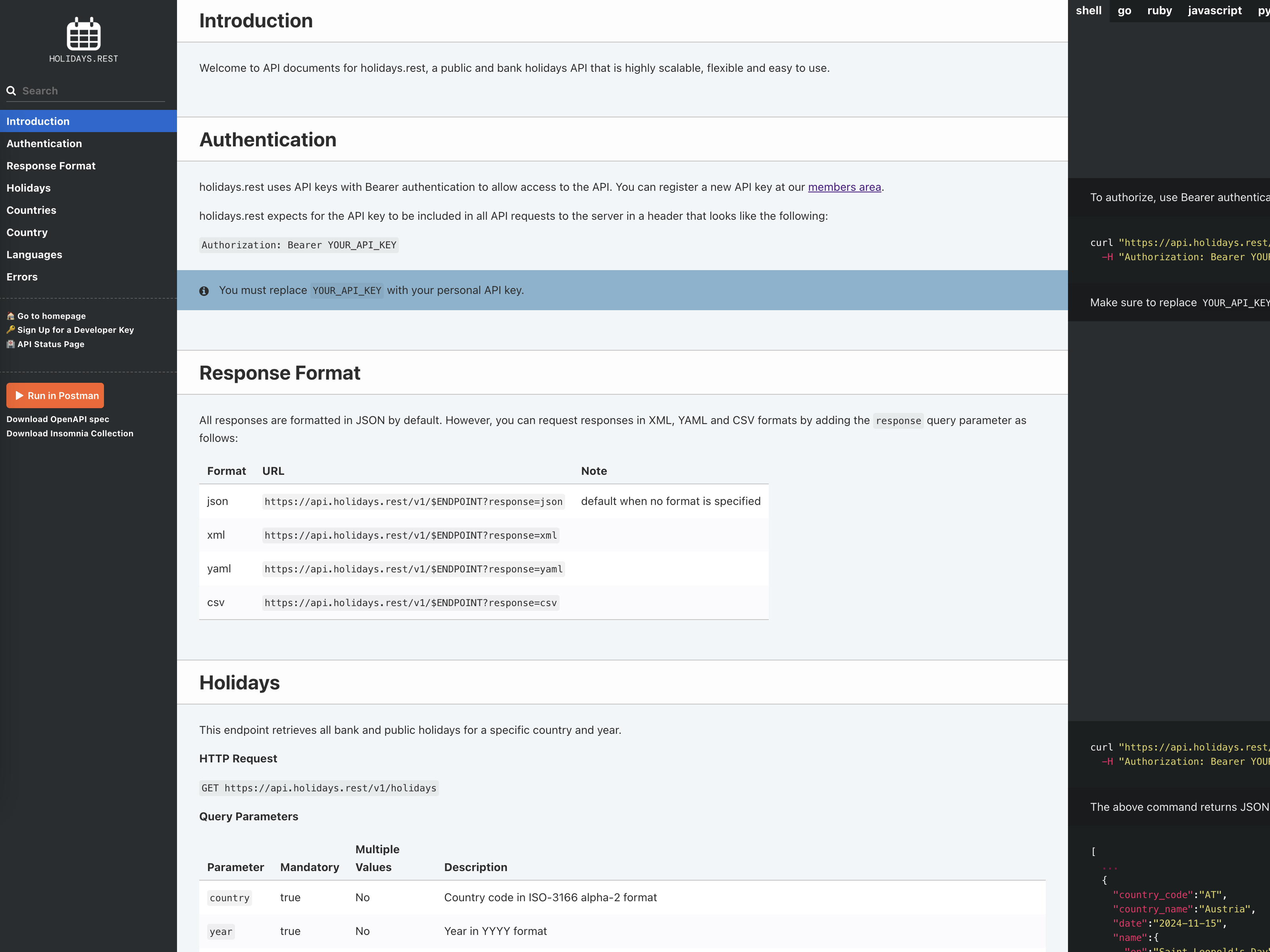Select the Country sidebar entry
The image size is (1270, 952).
point(89,232)
